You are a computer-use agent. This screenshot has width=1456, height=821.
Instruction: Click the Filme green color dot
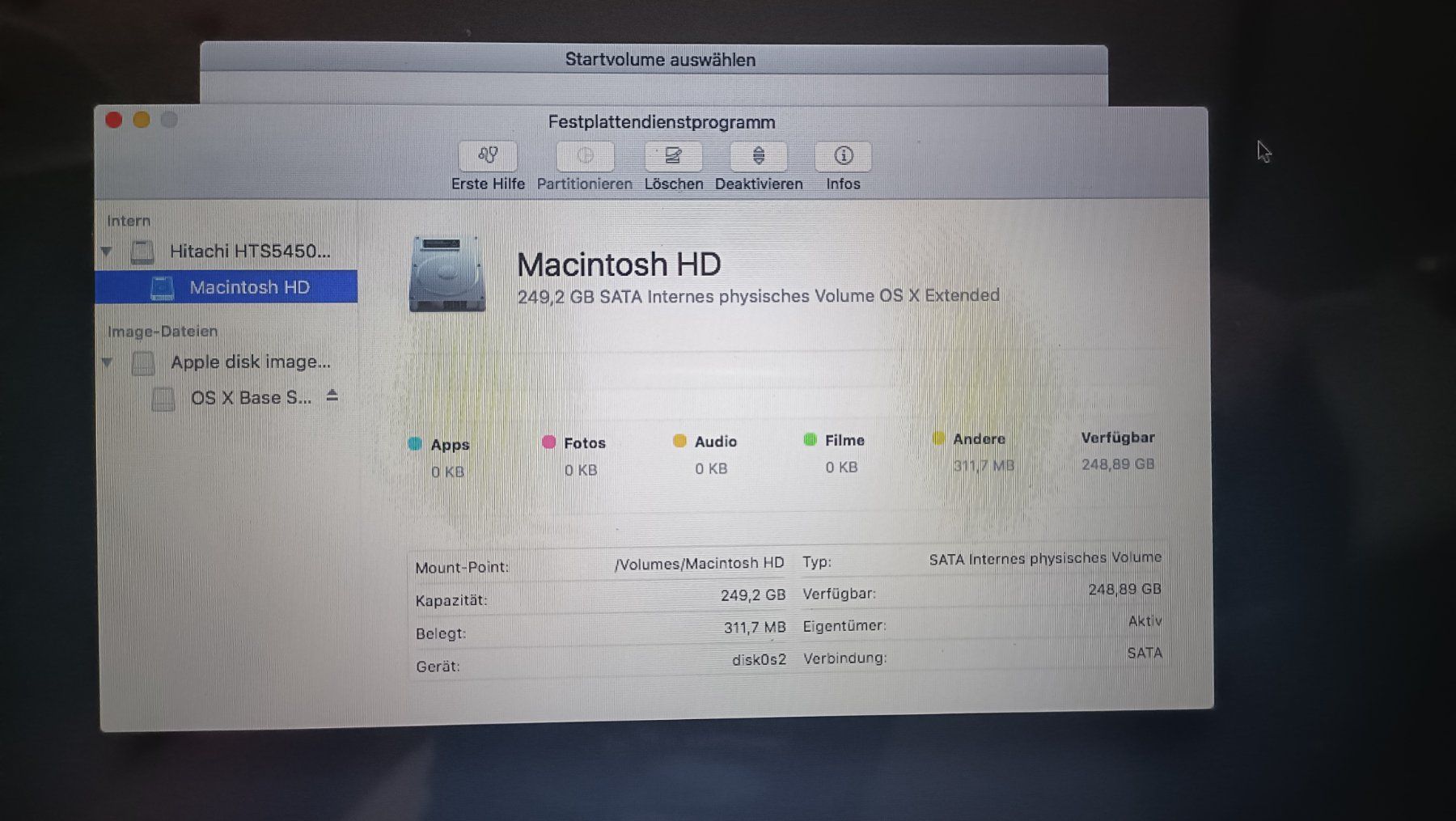point(810,439)
